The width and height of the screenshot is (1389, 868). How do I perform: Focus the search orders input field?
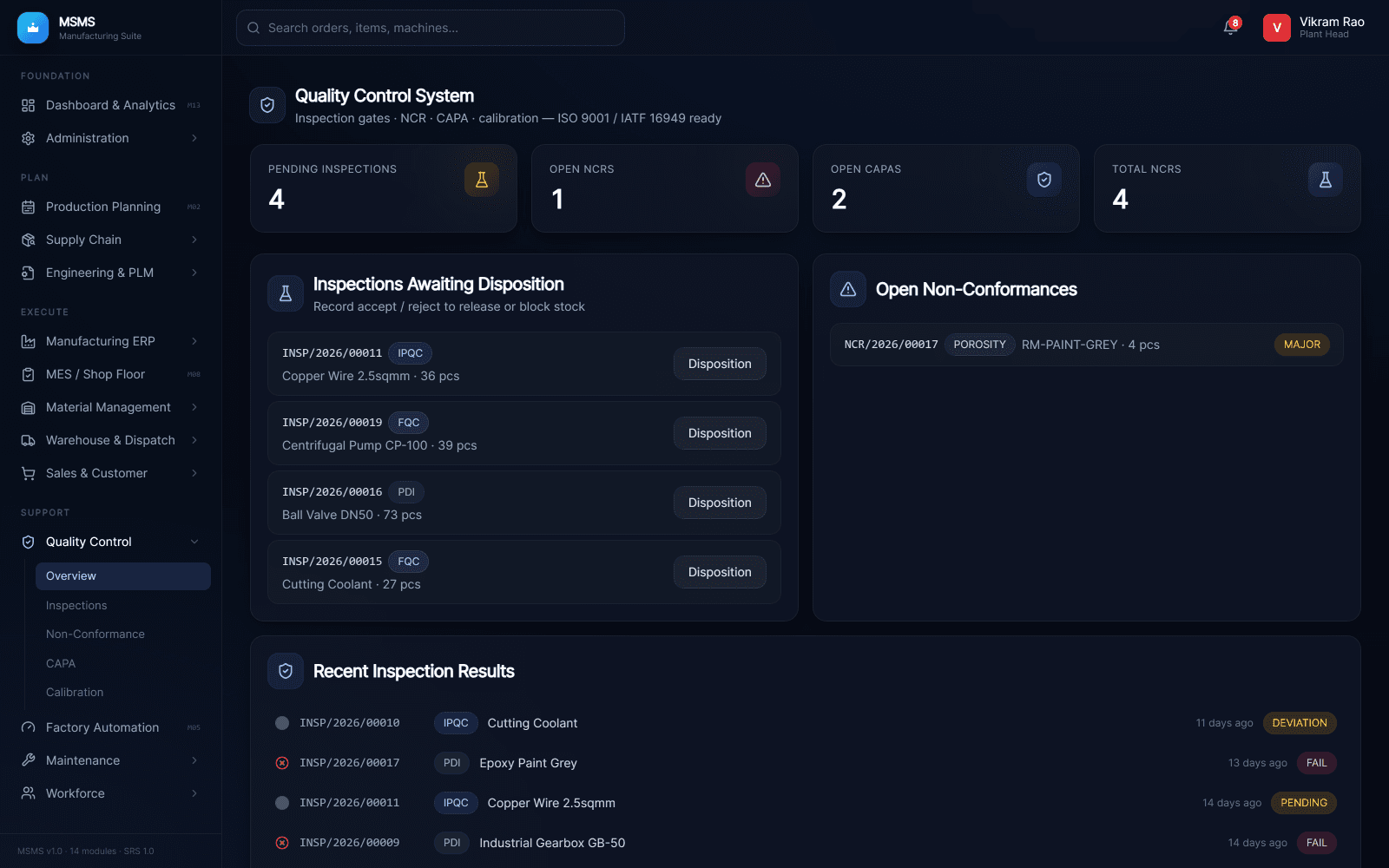(431, 28)
